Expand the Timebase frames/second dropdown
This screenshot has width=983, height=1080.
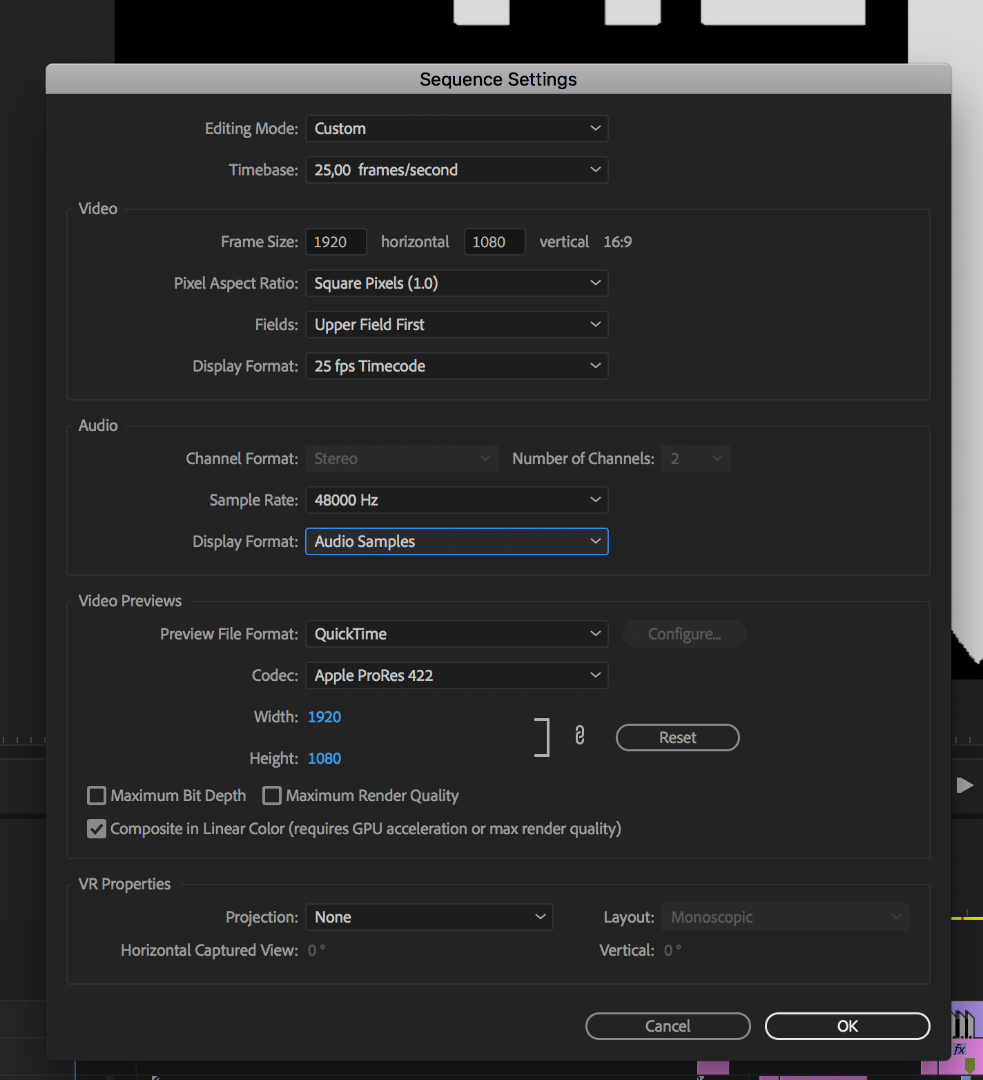point(456,170)
